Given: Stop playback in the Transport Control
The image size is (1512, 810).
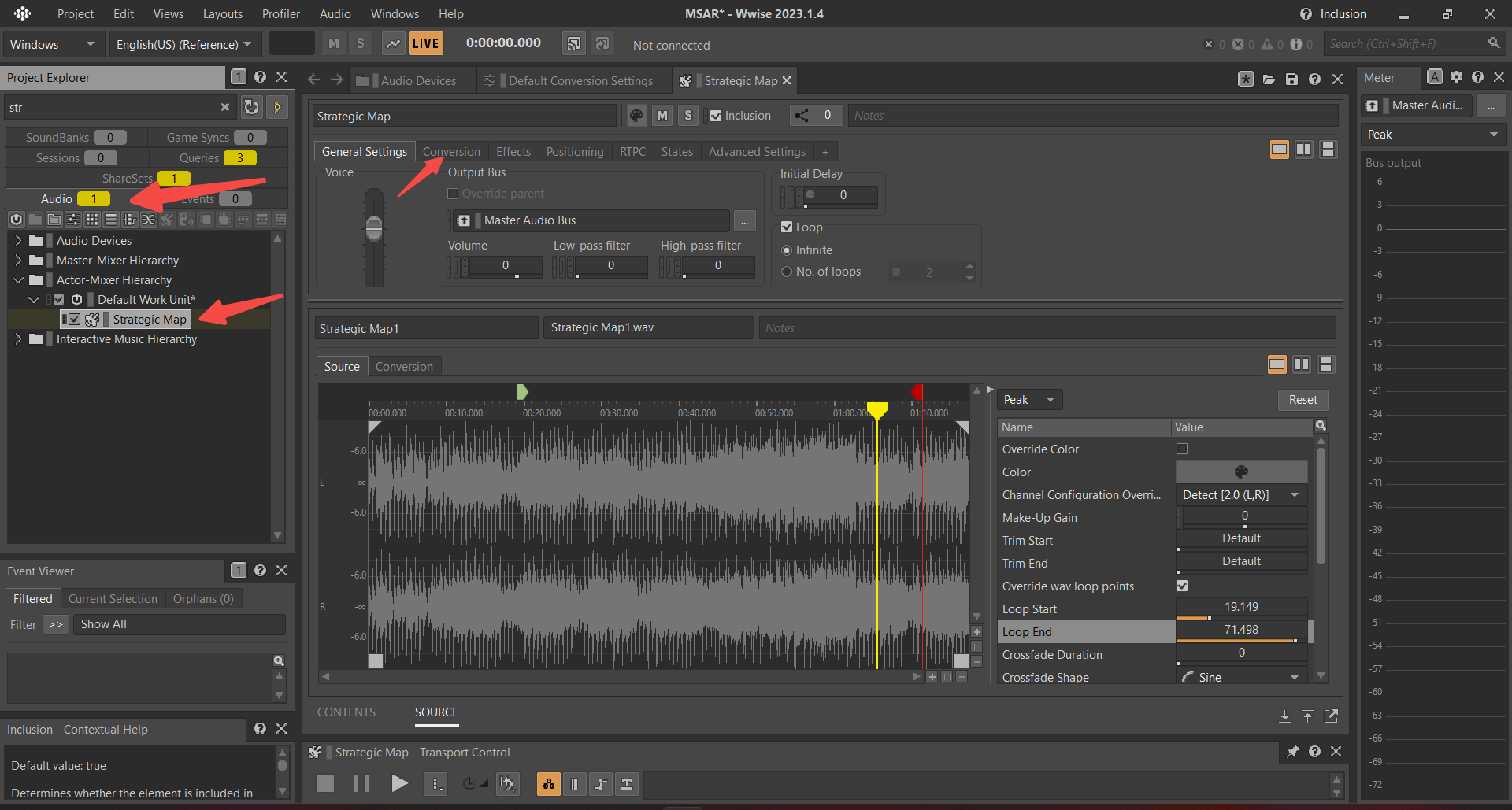Looking at the screenshot, I should click(325, 783).
